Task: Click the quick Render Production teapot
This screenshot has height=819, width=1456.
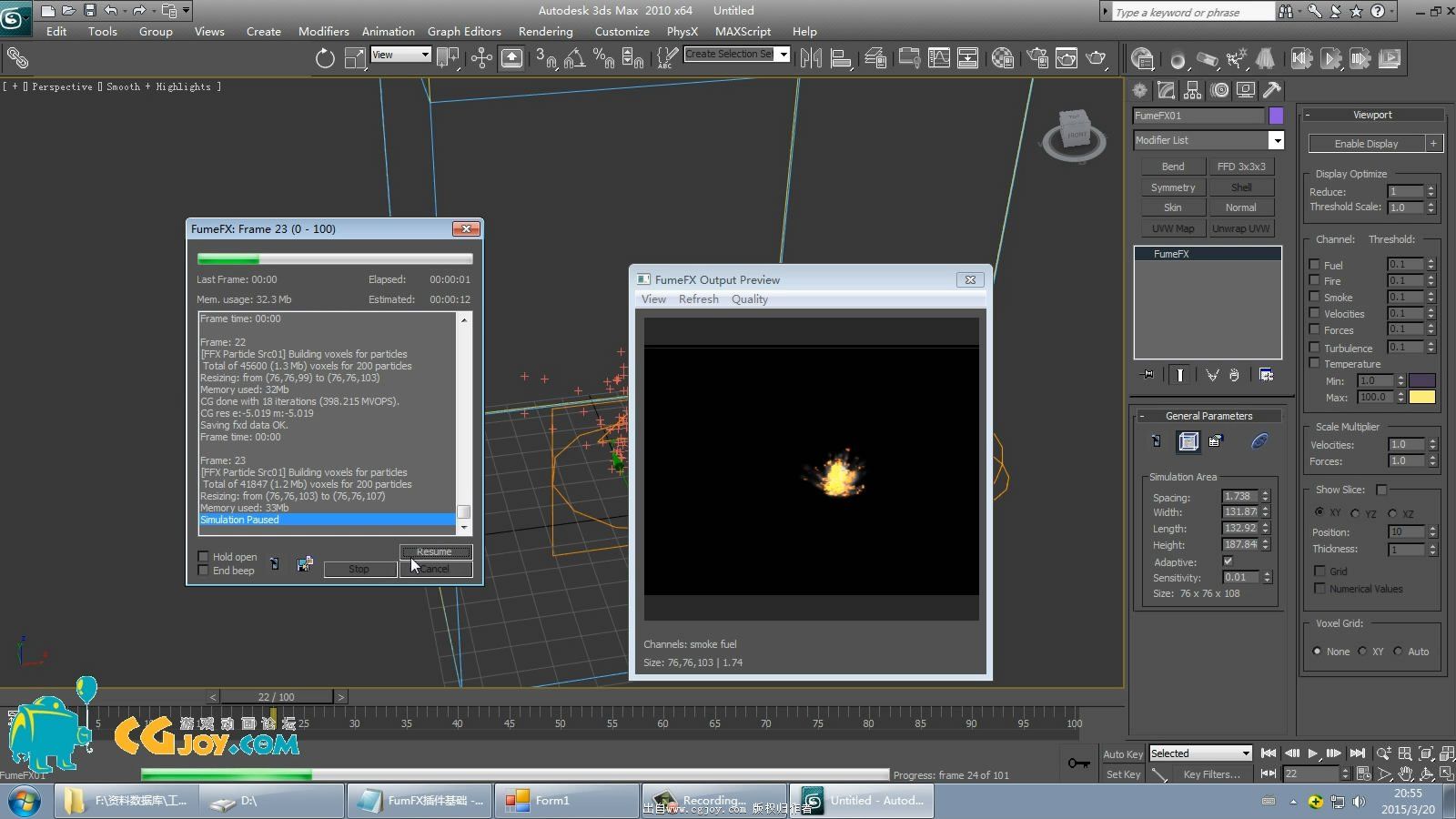Action: [1097, 59]
